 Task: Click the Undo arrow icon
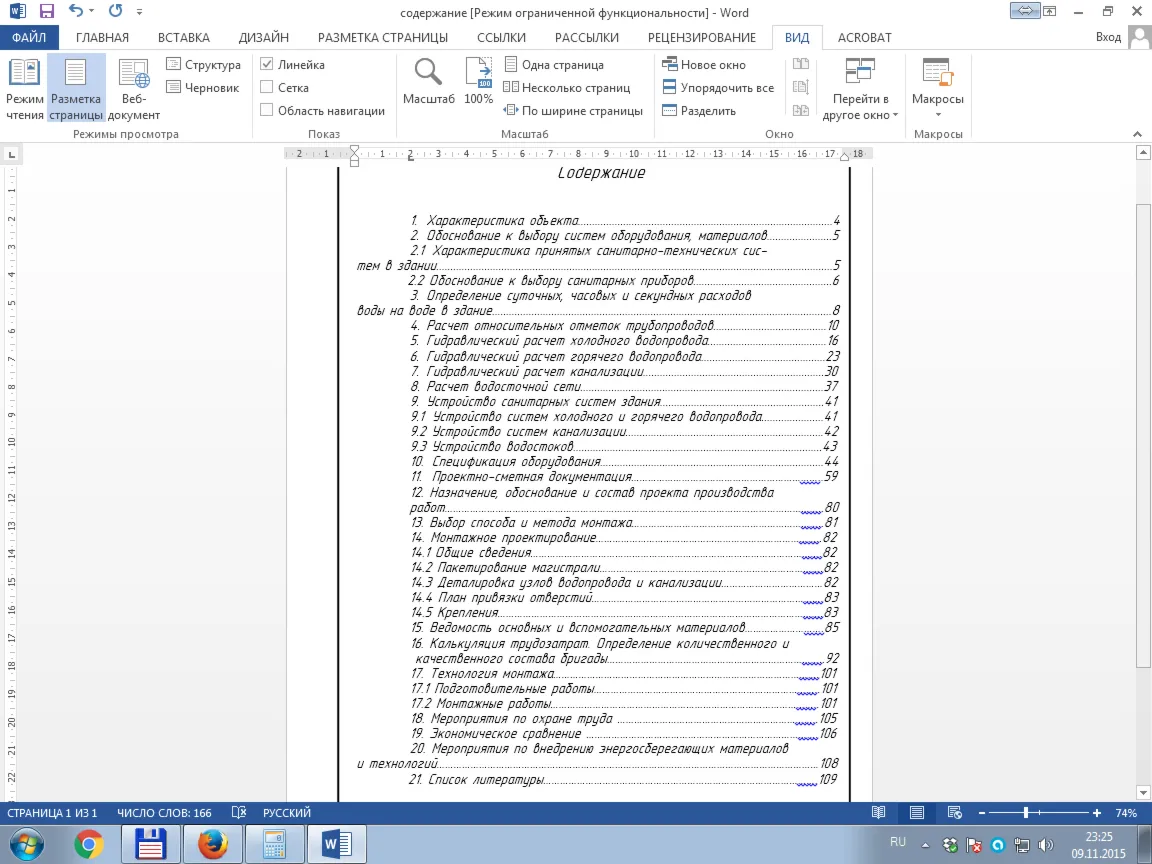click(x=75, y=11)
